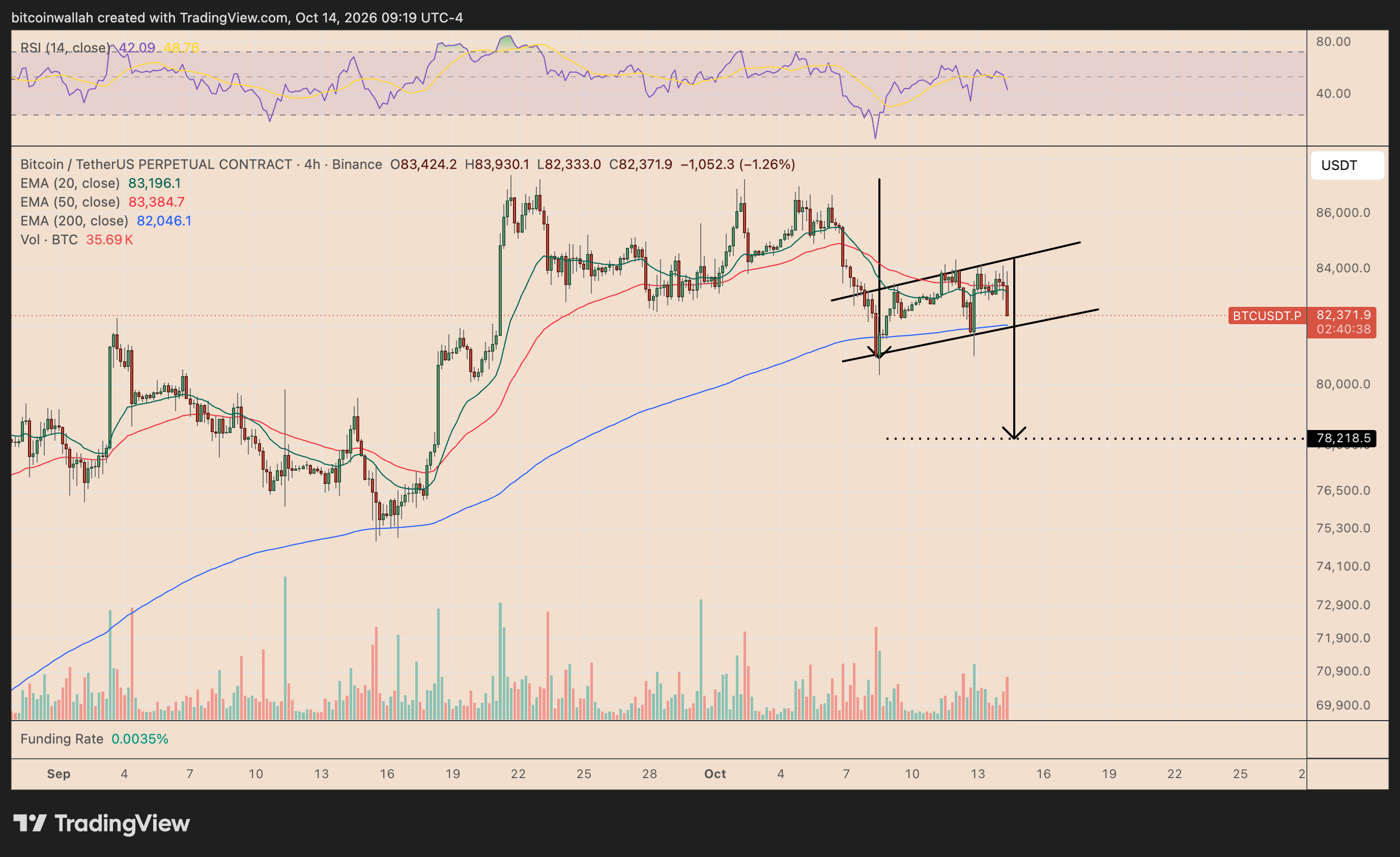Click the 80,000.0 price axis label
This screenshot has width=1400, height=857.
coord(1343,384)
